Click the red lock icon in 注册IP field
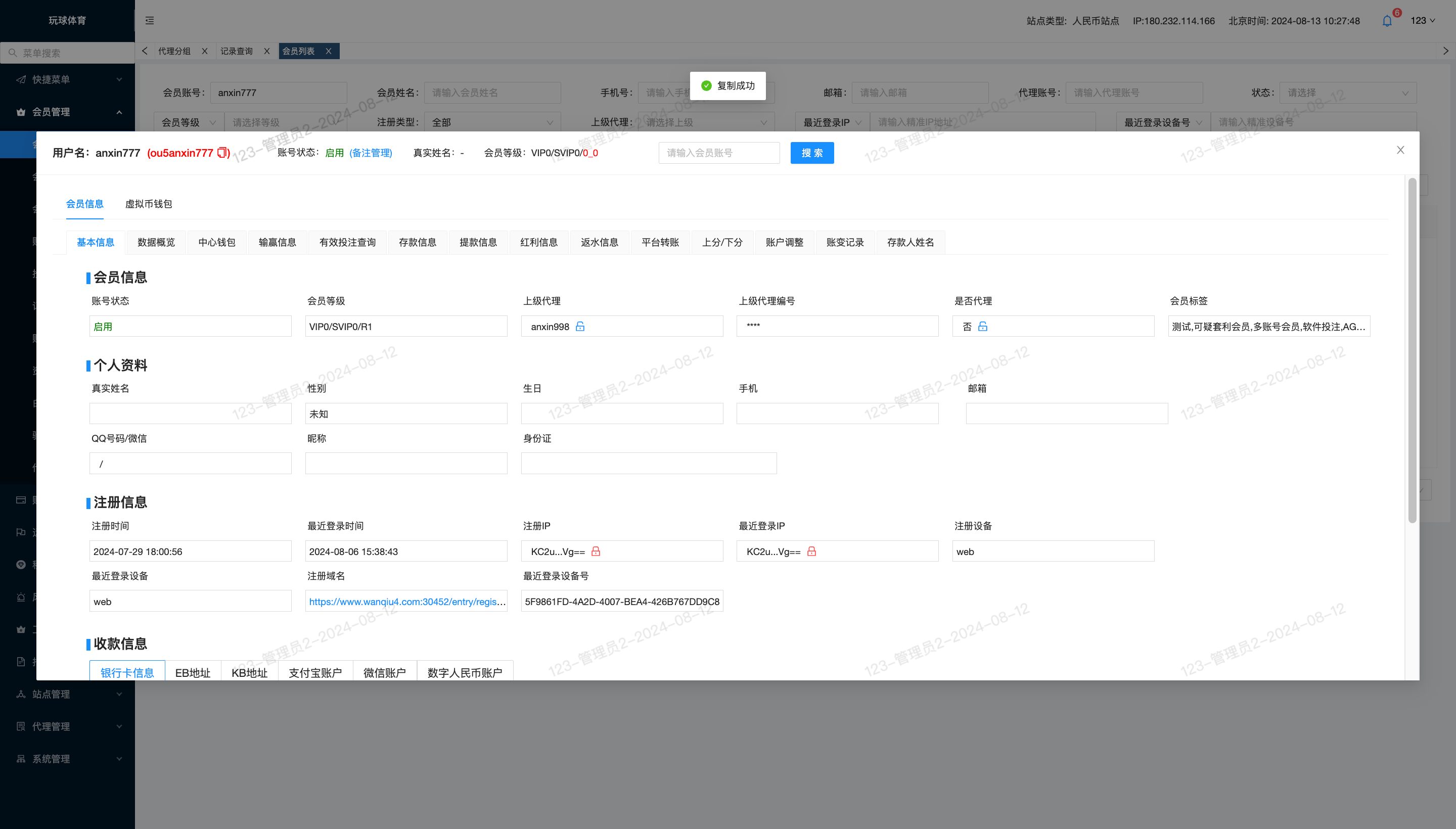The width and height of the screenshot is (1456, 829). (x=596, y=551)
